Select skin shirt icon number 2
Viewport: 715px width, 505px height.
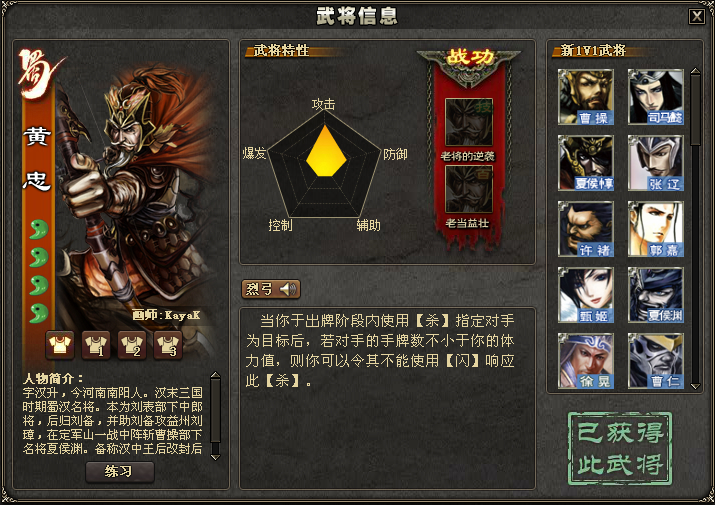[x=132, y=345]
